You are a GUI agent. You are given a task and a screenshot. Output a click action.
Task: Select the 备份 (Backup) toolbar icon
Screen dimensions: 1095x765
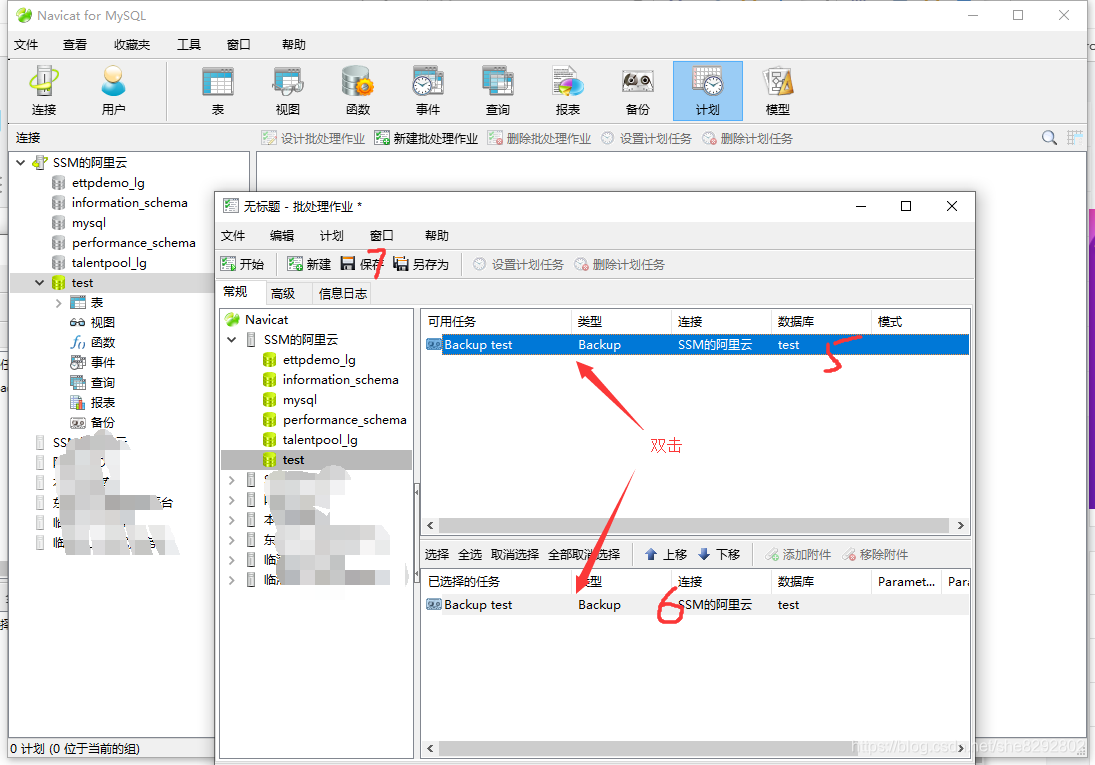coord(637,91)
